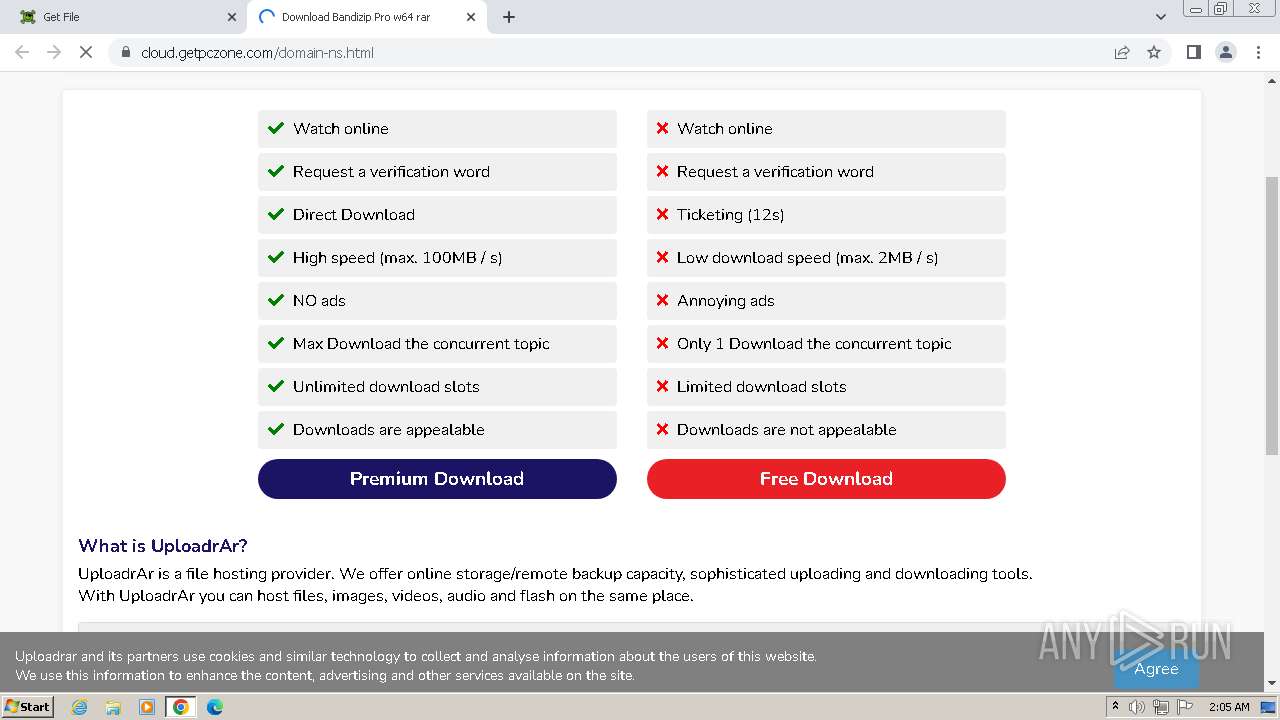Share this page icon
Image resolution: width=1280 pixels, height=720 pixels.
1122,52
